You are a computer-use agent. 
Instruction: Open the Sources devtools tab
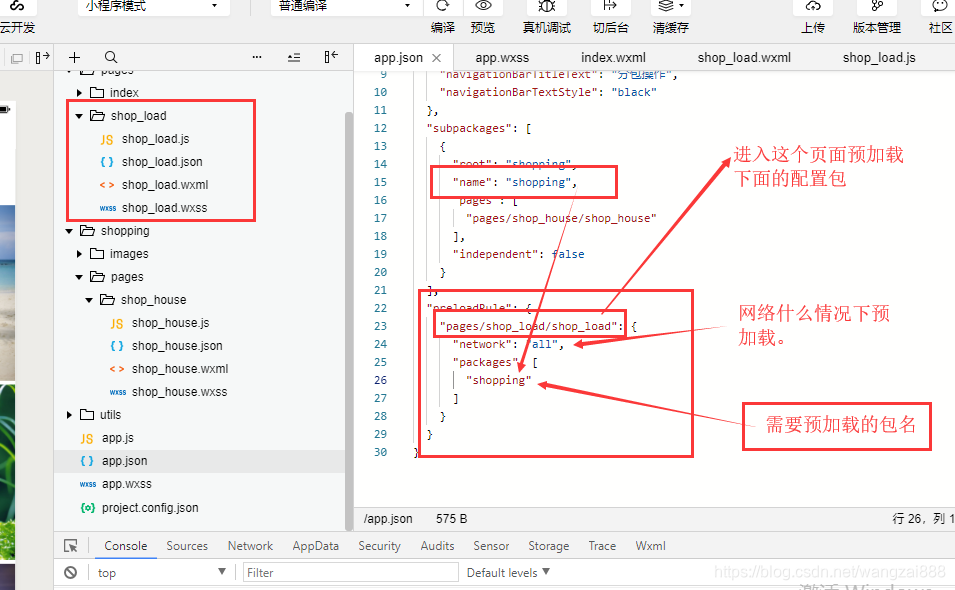click(187, 546)
